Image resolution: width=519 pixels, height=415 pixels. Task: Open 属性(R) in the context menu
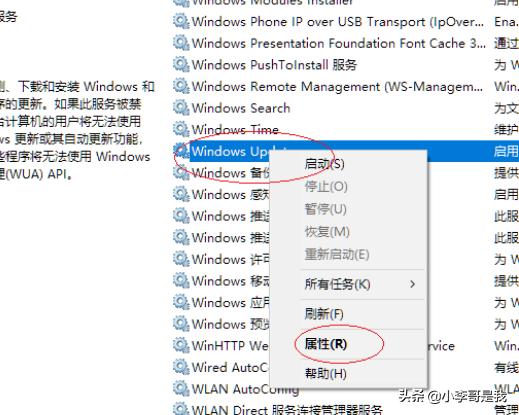326,344
